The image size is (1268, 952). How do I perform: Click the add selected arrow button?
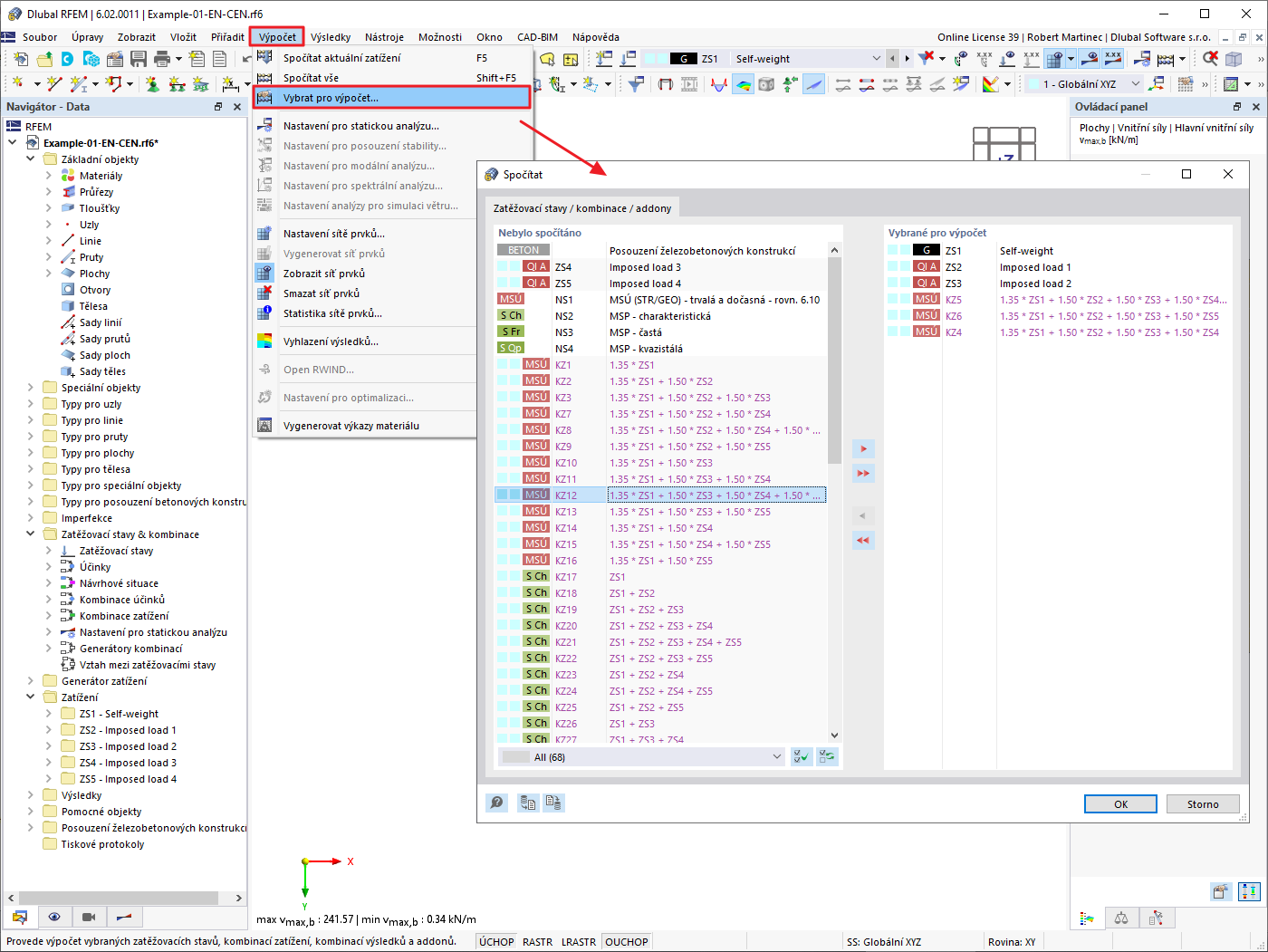863,448
